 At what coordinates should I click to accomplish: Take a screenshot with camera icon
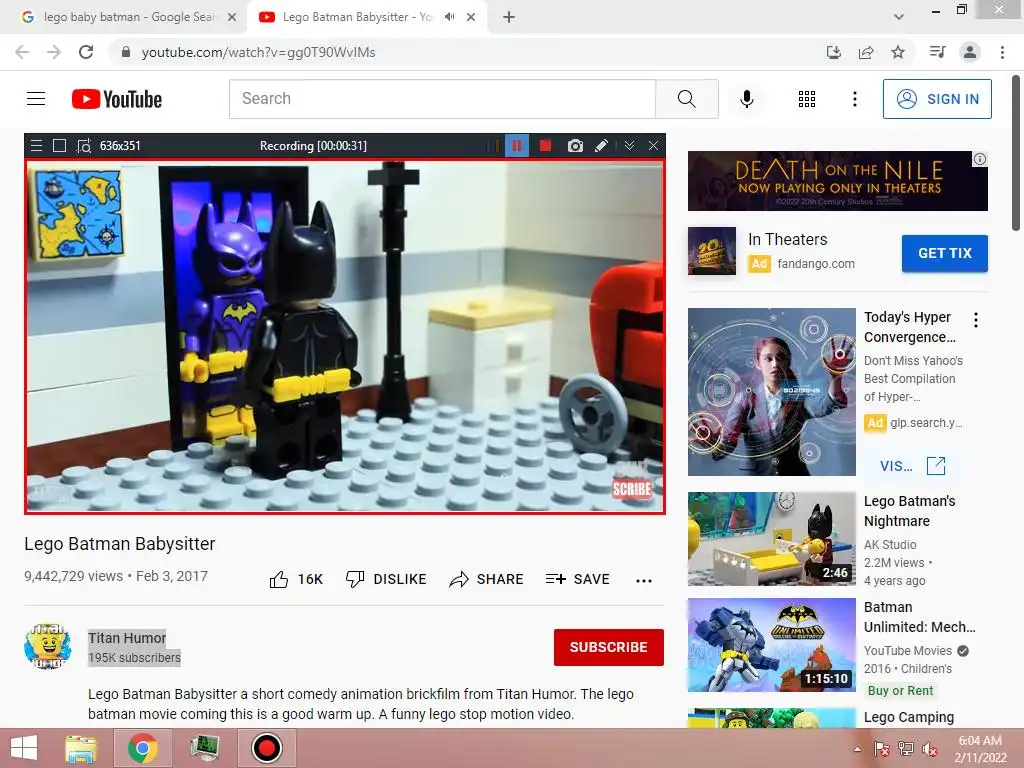click(x=575, y=146)
